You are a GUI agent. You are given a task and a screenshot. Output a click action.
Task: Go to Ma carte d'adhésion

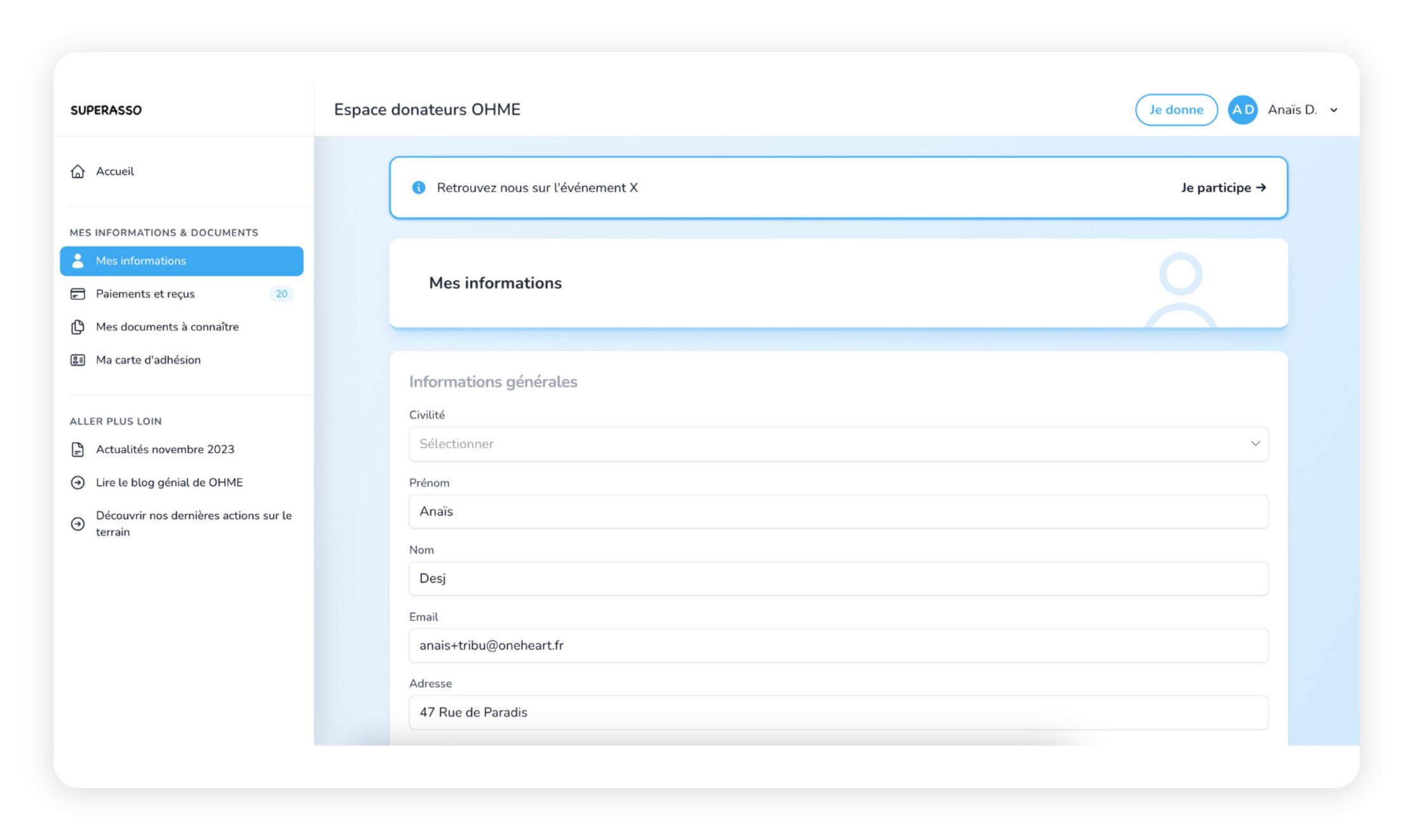tap(148, 360)
